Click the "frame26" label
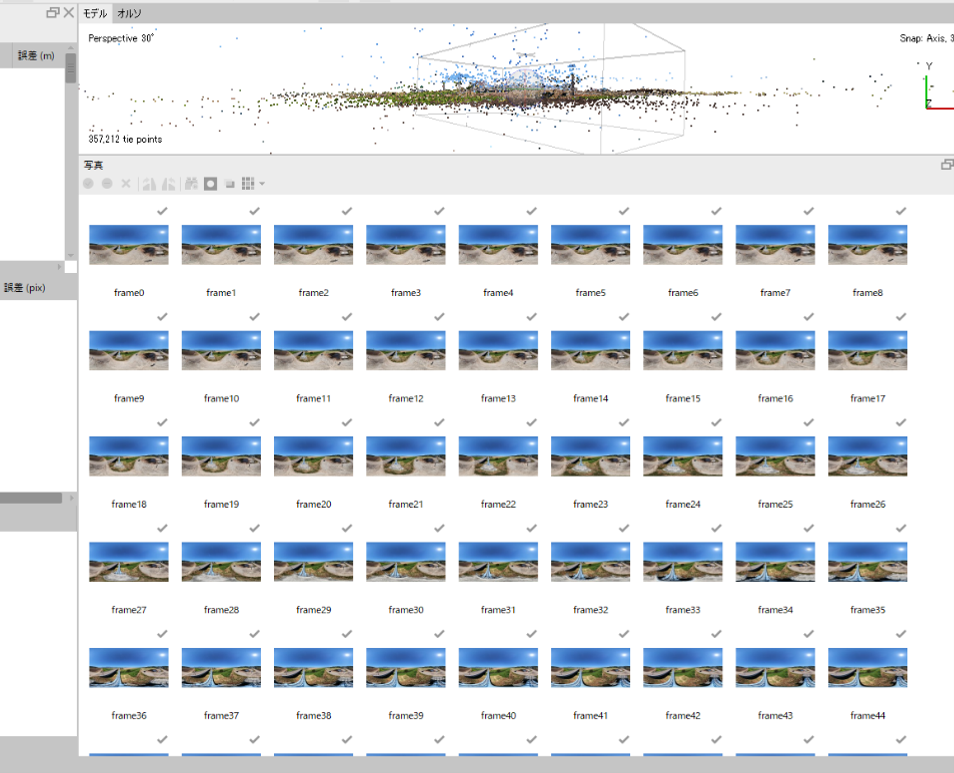 (x=868, y=504)
